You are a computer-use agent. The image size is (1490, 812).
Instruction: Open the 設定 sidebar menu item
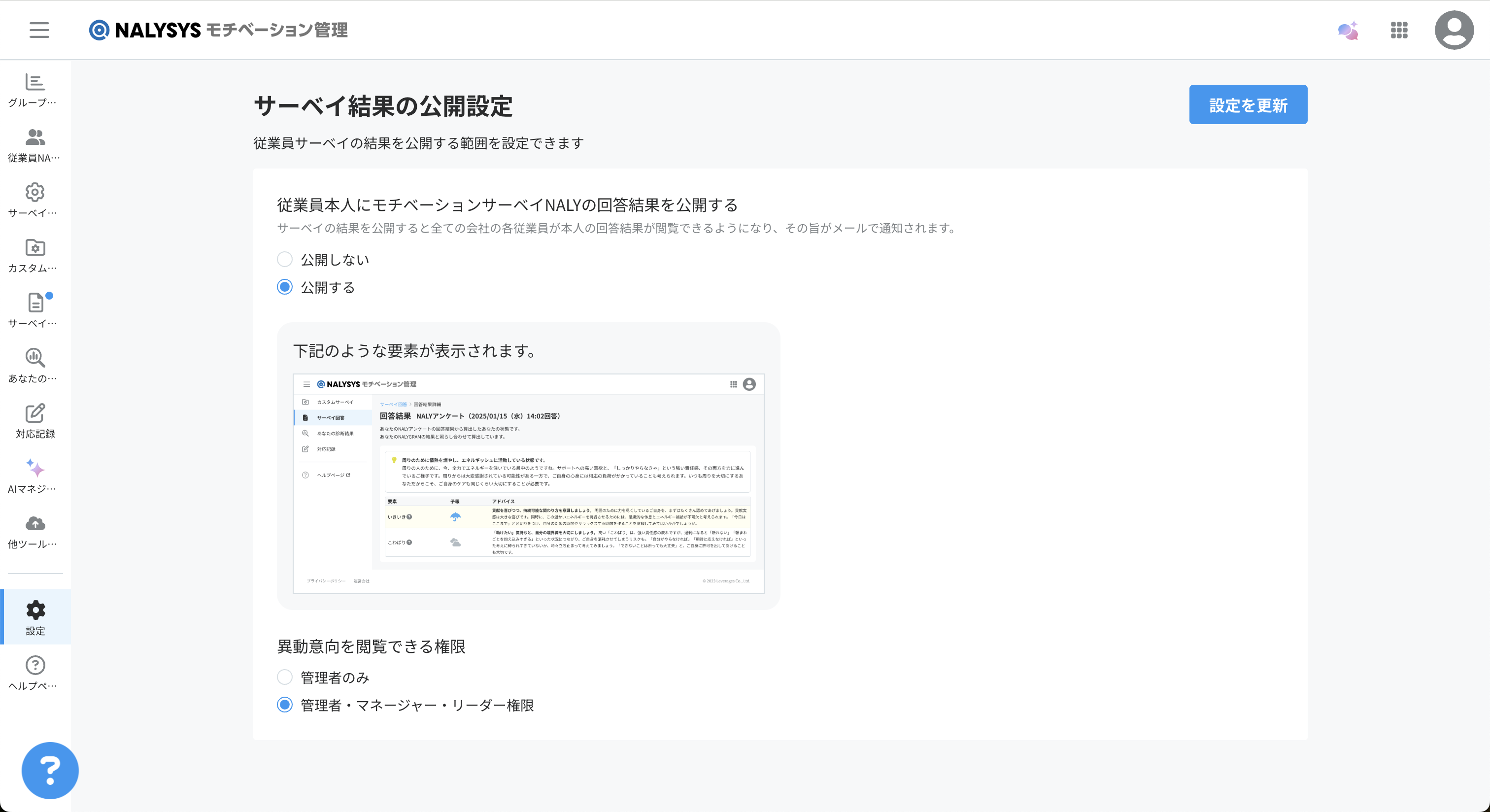34,616
